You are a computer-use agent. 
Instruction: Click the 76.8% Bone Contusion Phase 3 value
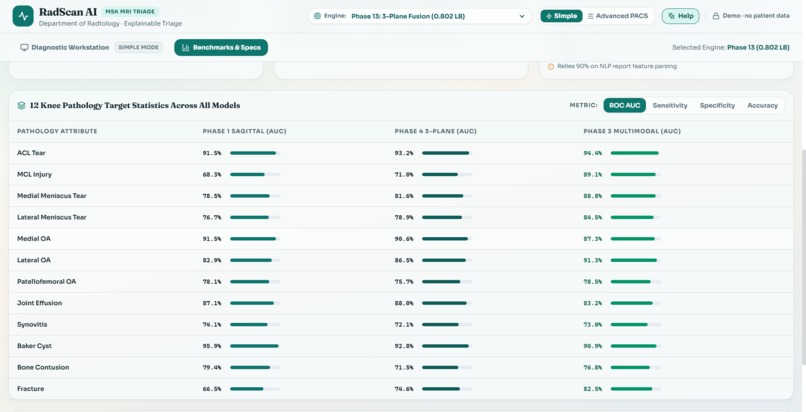coord(593,367)
